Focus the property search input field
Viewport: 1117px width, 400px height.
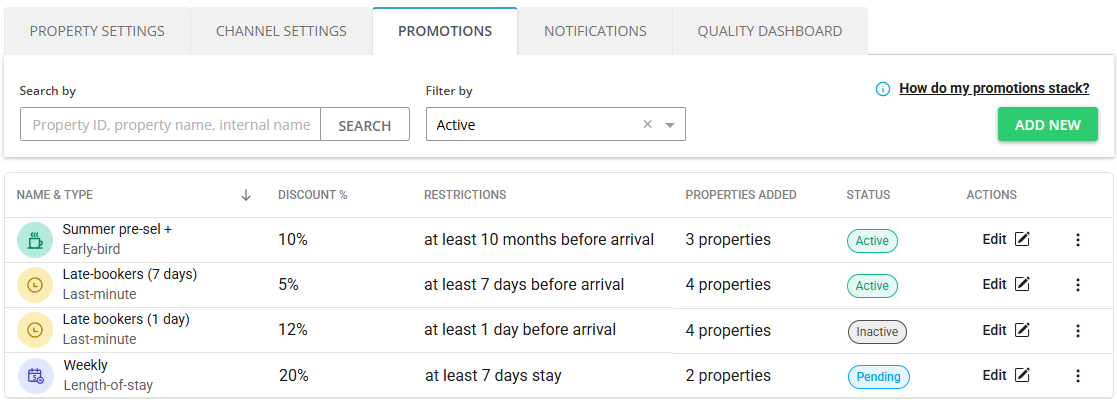click(171, 125)
